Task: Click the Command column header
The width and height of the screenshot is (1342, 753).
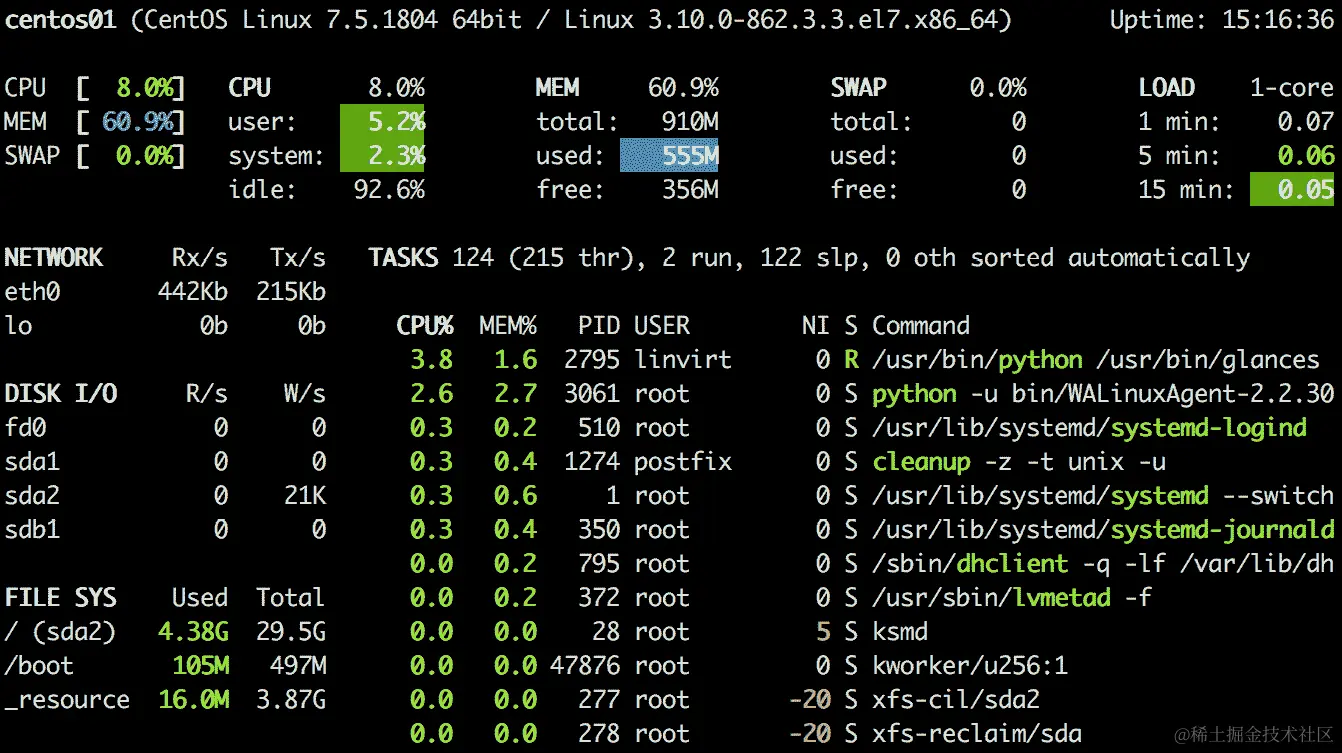Action: click(921, 326)
